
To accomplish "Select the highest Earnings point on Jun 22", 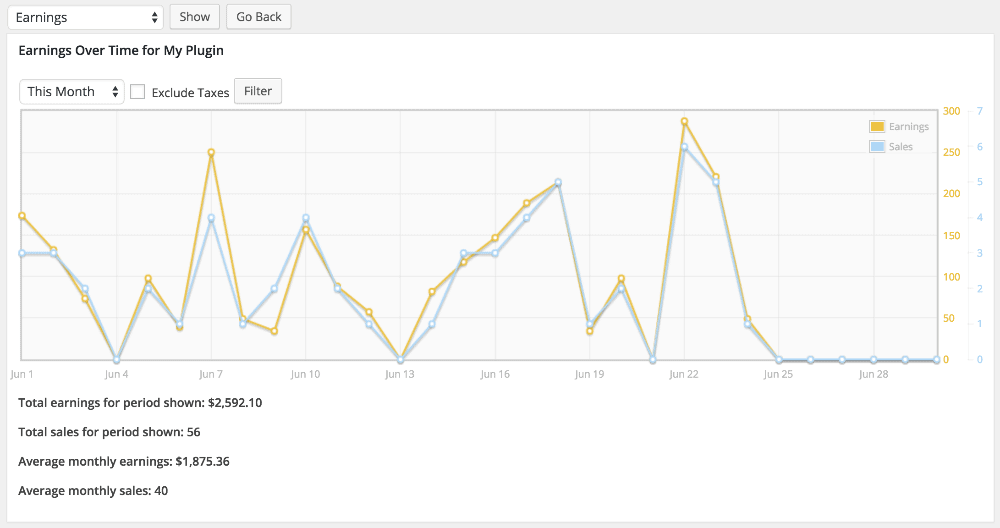I will click(684, 121).
